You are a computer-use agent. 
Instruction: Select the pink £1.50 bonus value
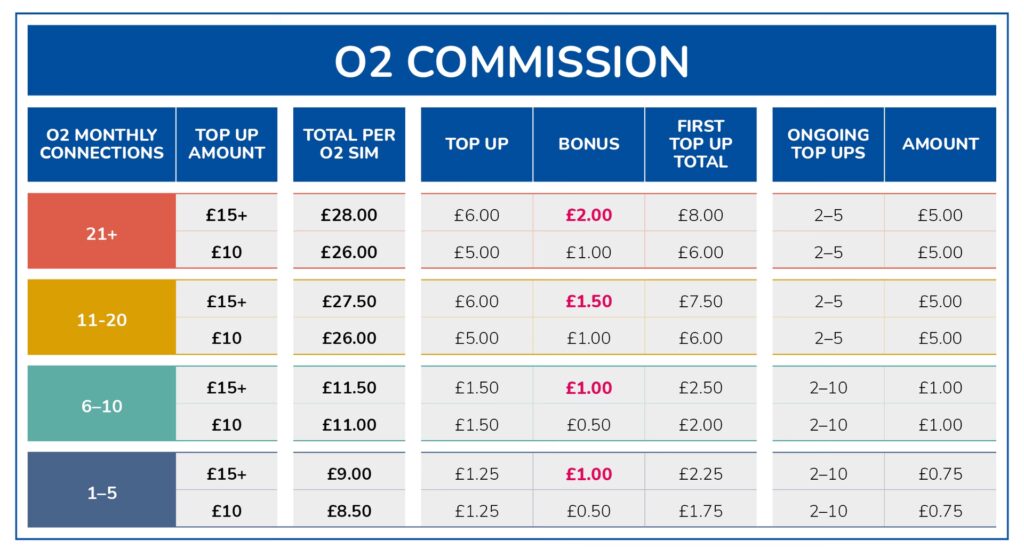pos(588,301)
